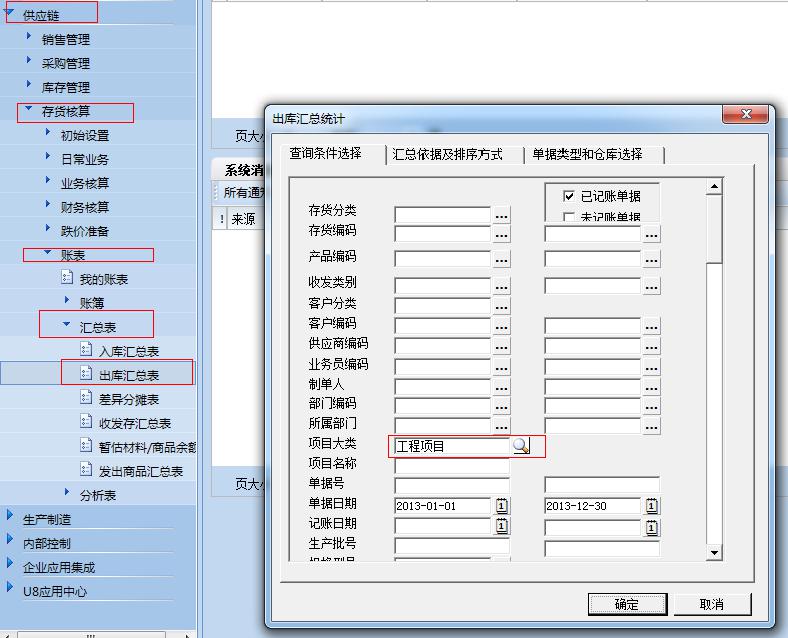The height and width of the screenshot is (638, 788).
Task: Switch to 汇总依据及排序方式 tab
Action: 447,154
